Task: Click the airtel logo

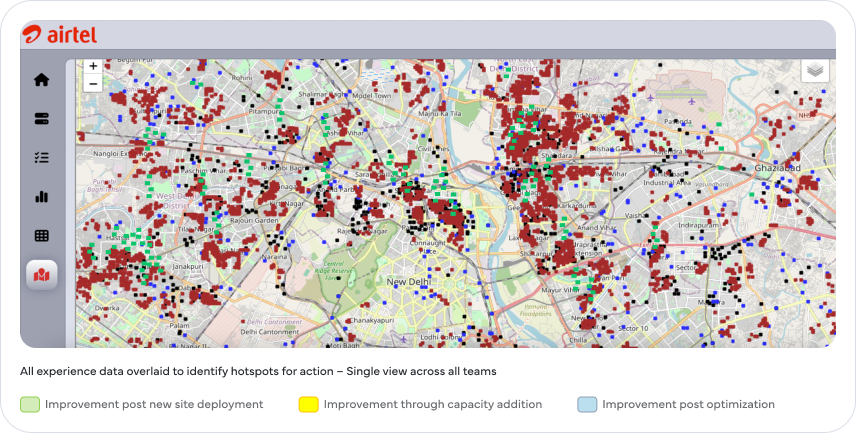Action: (60, 35)
